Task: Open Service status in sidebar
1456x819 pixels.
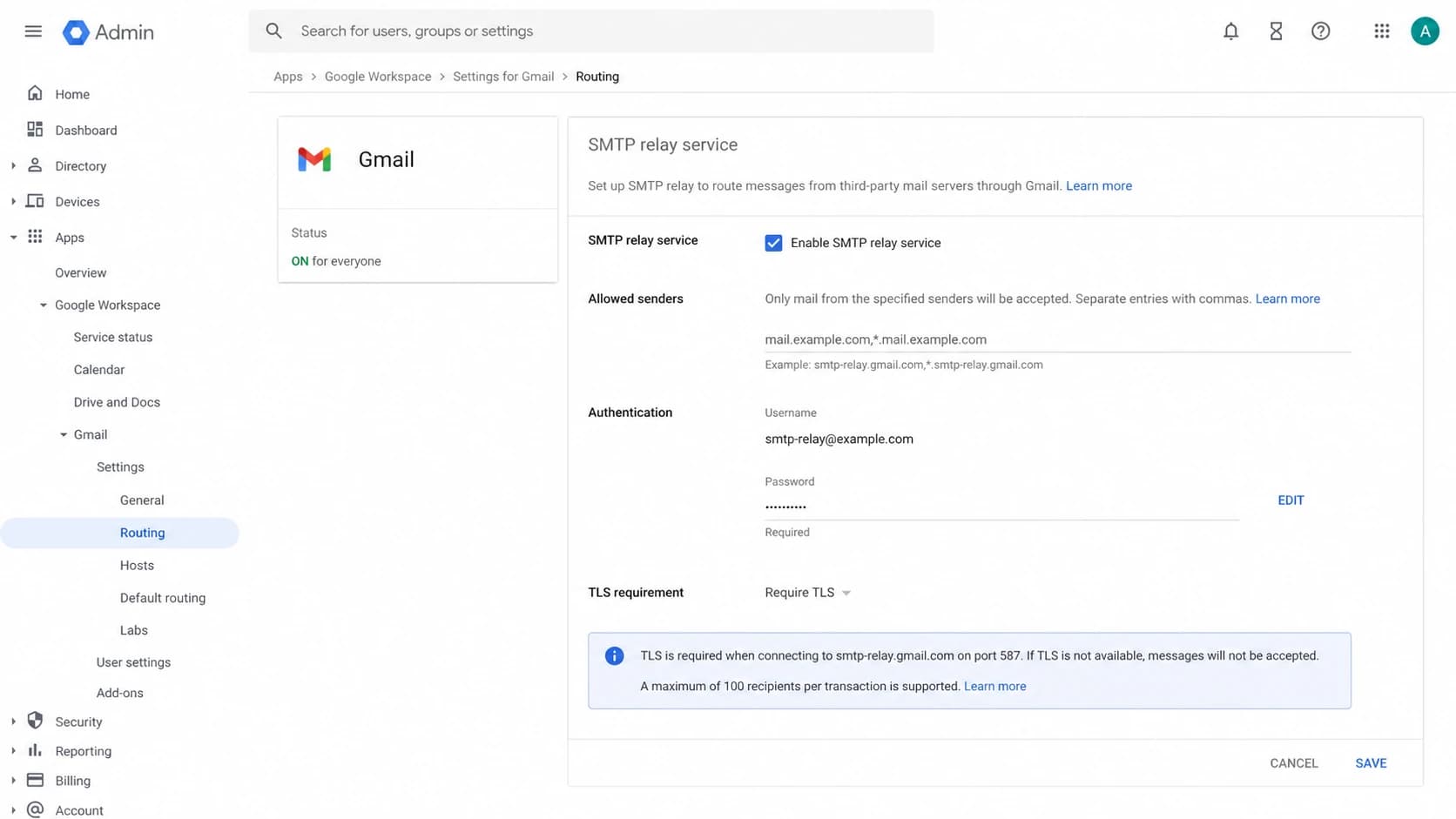Action: [x=112, y=337]
